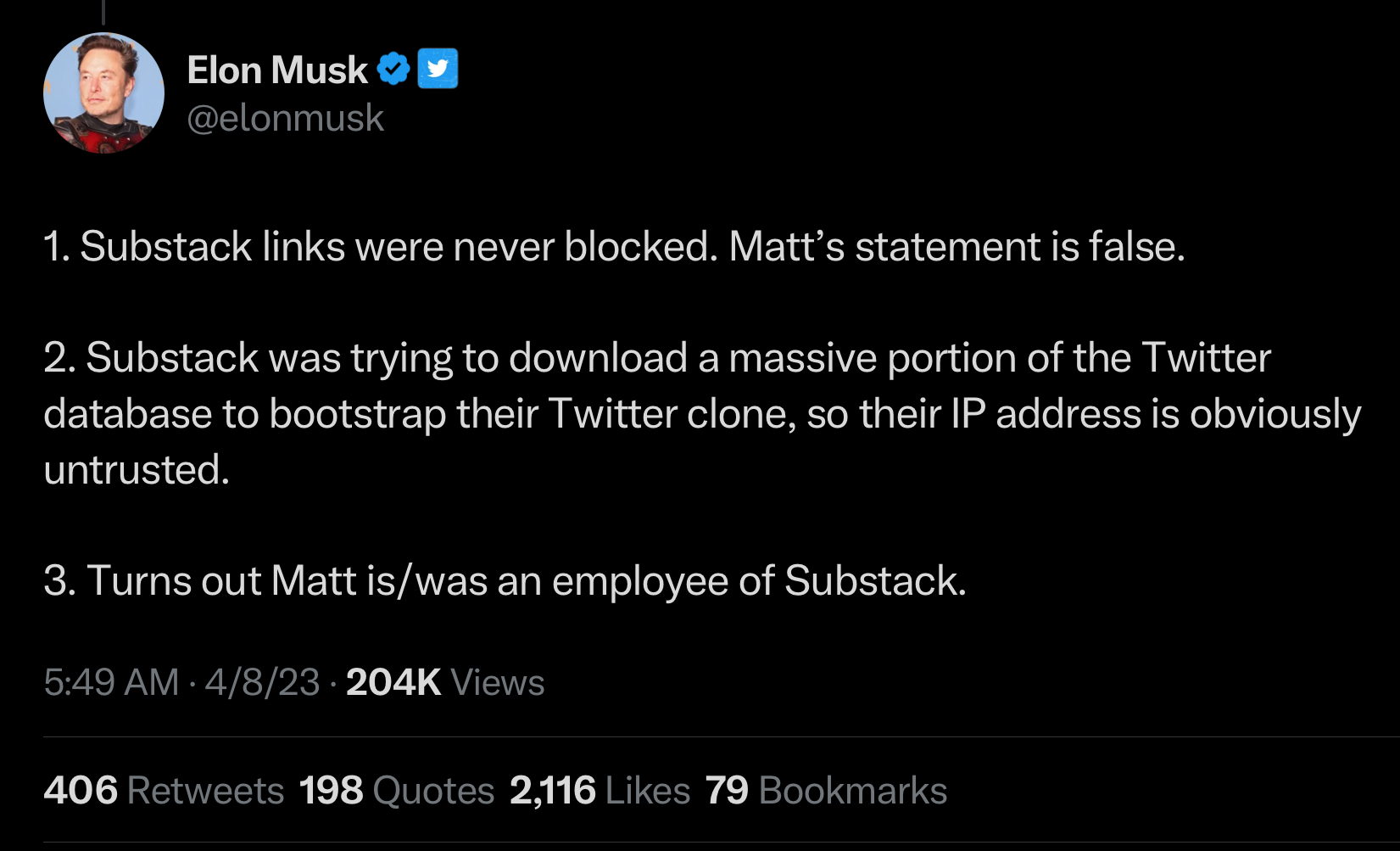Click the Twitter bird affiliate badge
This screenshot has height=851, width=1400.
pos(438,69)
